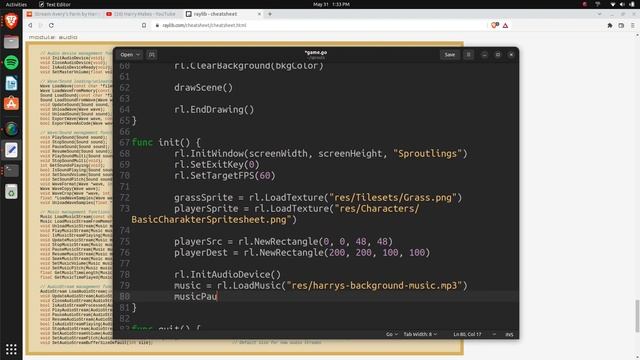The image size is (640, 360).
Task: Open the text editor hamburger menu
Action: pyautogui.click(x=469, y=55)
